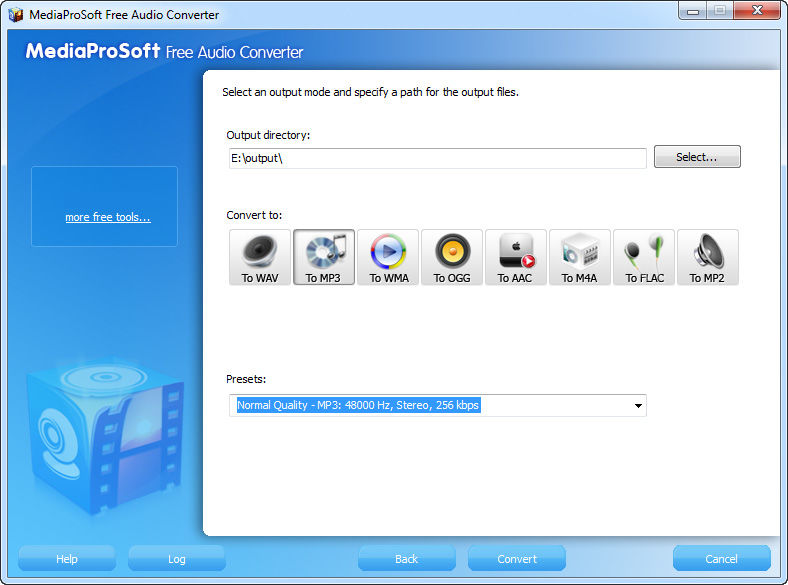Minimize the Free Audio Converter window

click(693, 11)
